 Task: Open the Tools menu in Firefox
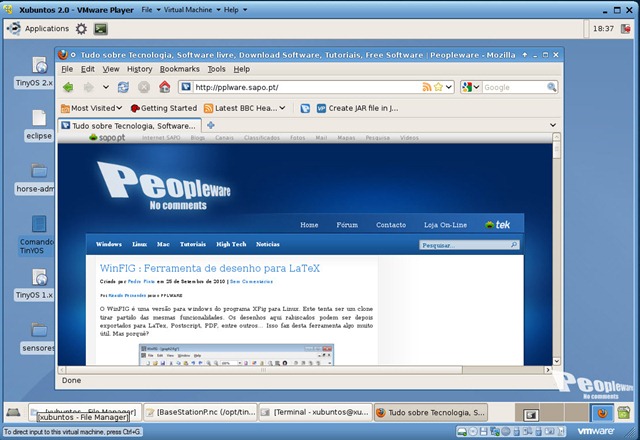point(216,69)
